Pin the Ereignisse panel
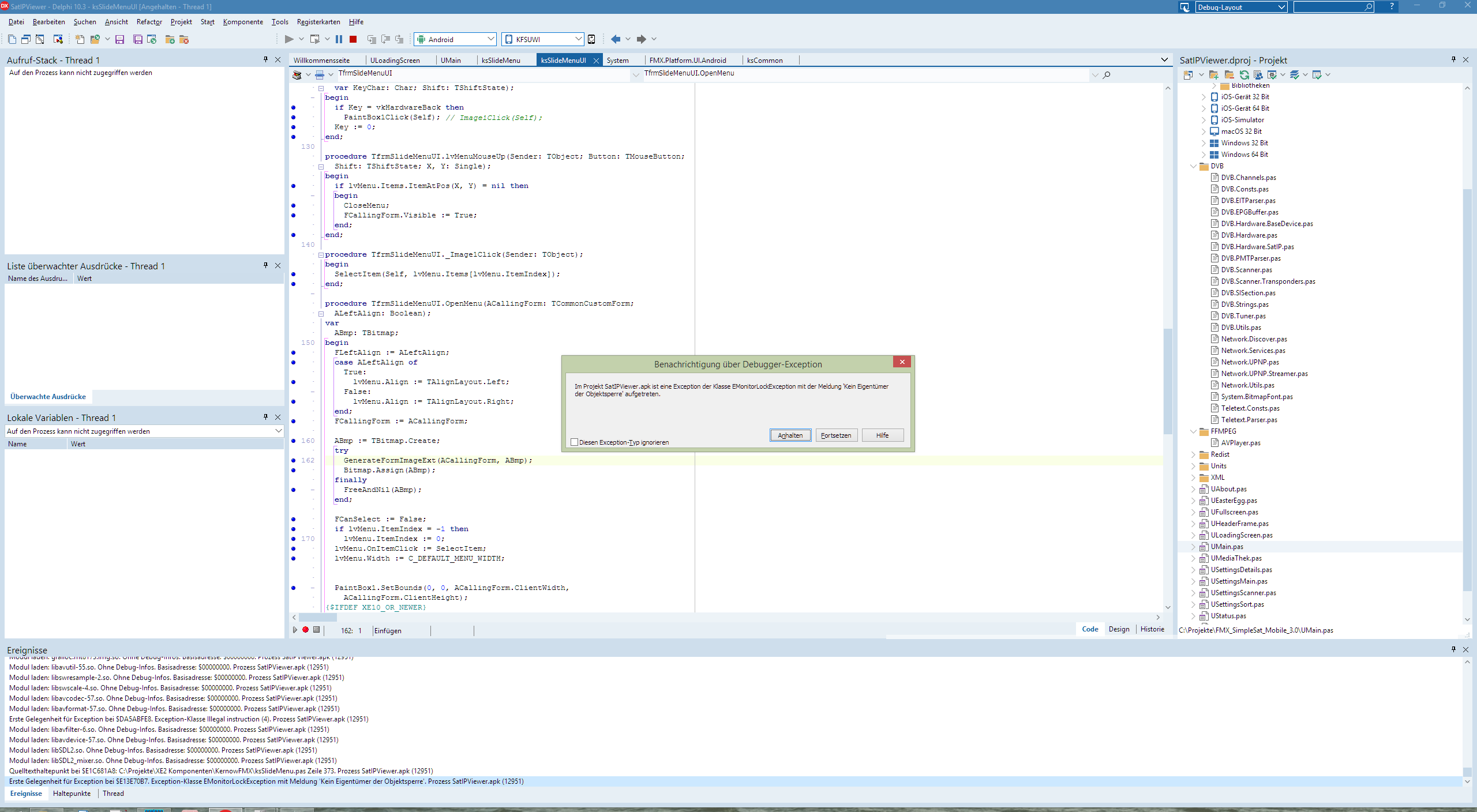Viewport: 1477px width, 812px height. pos(1453,649)
